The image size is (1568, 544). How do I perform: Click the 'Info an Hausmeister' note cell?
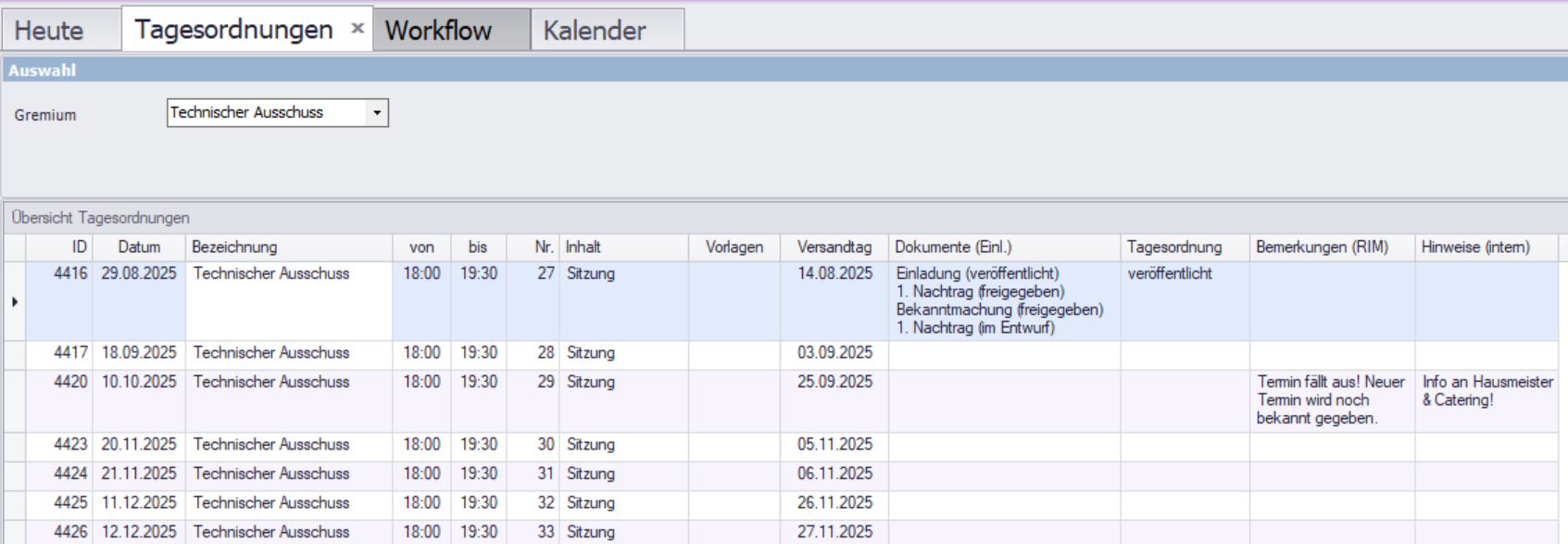point(1486,391)
